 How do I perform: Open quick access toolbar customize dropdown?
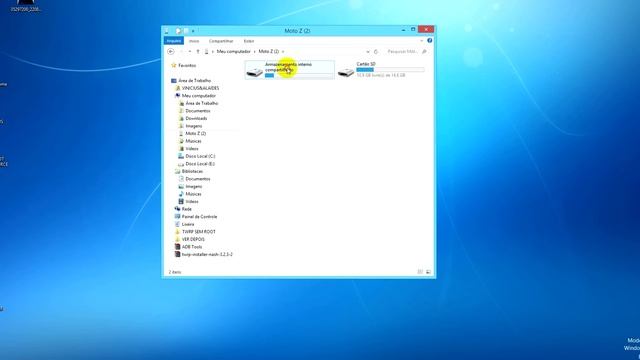(193, 31)
